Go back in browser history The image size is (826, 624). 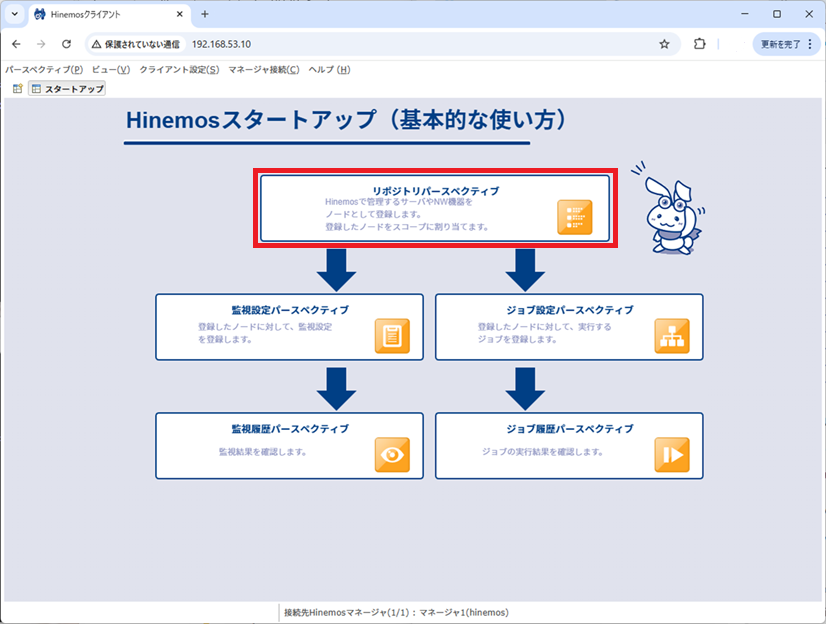(16, 44)
